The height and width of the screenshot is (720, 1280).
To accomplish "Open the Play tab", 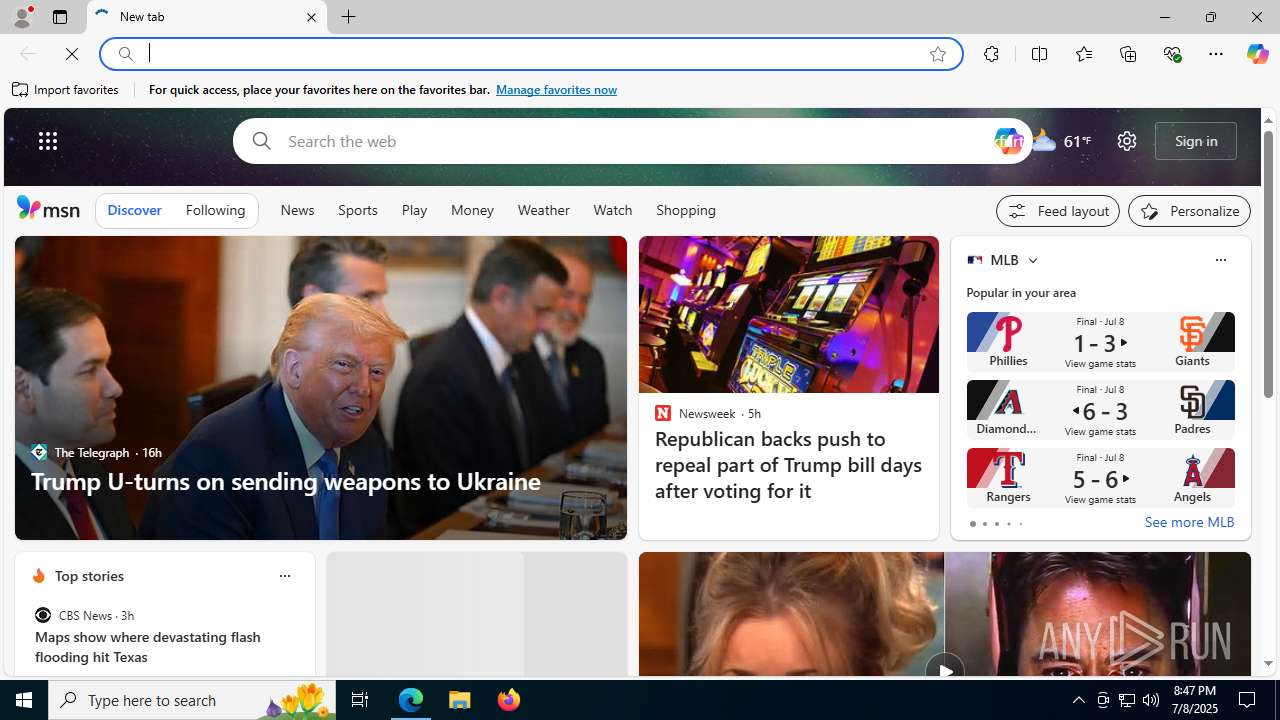I will (x=414, y=211).
